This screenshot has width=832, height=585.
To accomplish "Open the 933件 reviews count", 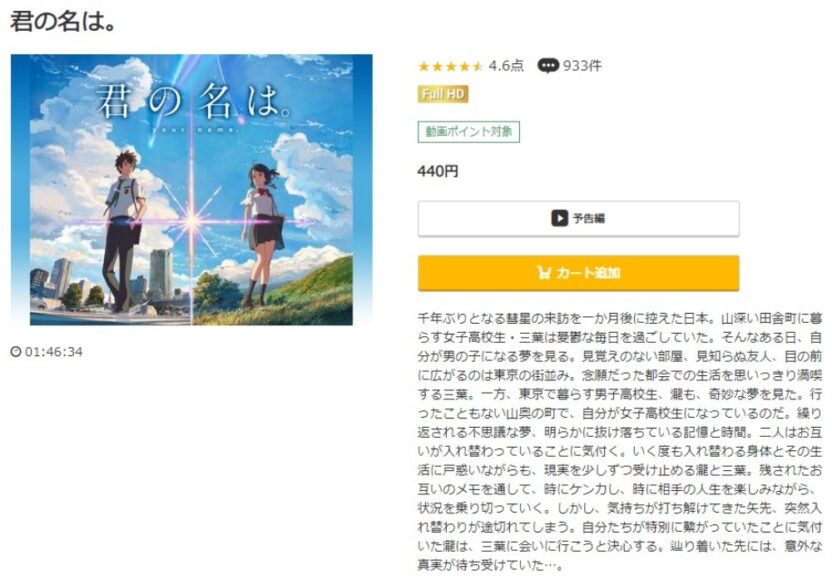I will 582,66.
